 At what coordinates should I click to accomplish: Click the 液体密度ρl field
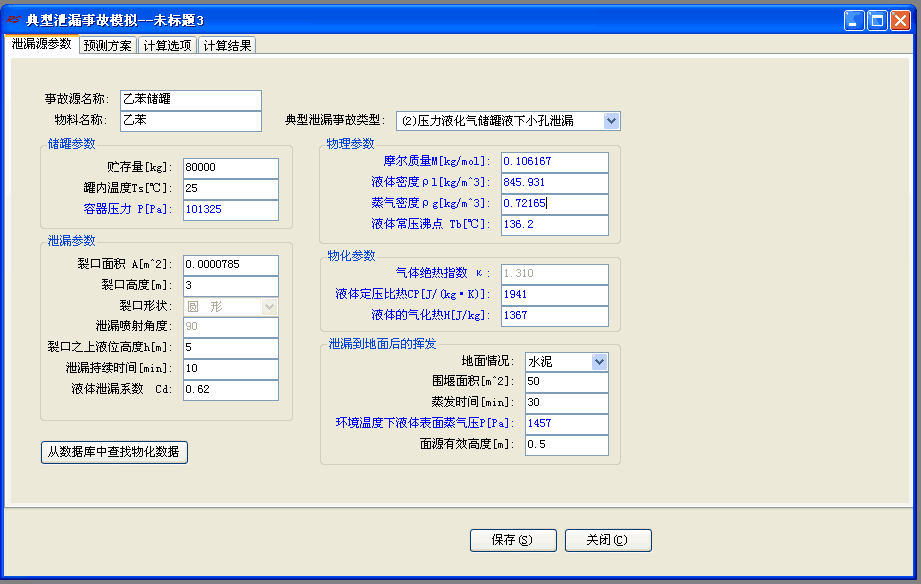pyautogui.click(x=554, y=183)
